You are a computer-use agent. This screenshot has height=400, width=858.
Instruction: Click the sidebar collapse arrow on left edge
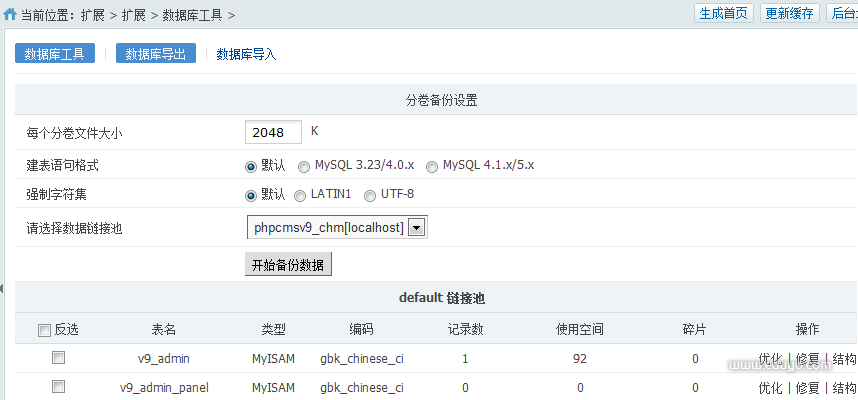click(x=3, y=289)
